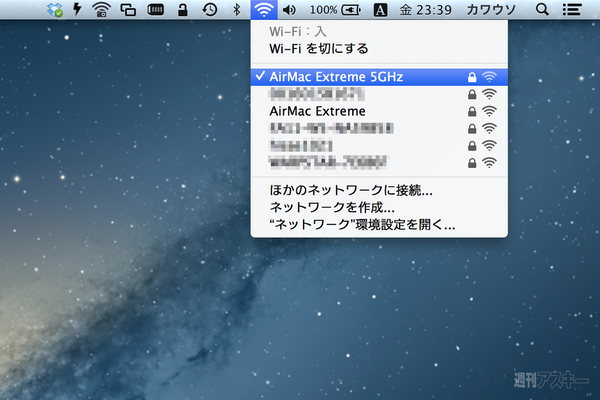The height and width of the screenshot is (400, 600).
Task: Open the volume speaker menu
Action: coord(289,10)
